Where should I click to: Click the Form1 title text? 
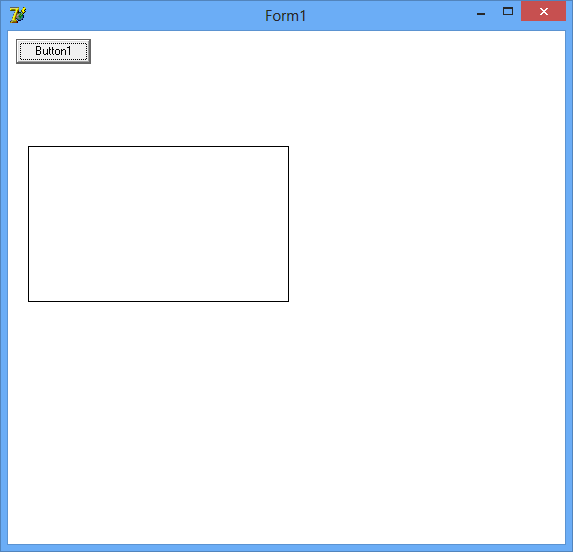[285, 16]
